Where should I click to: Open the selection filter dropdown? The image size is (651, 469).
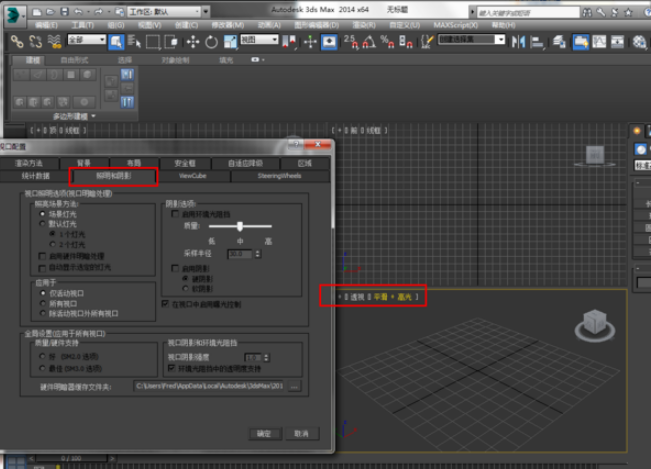pyautogui.click(x=87, y=39)
